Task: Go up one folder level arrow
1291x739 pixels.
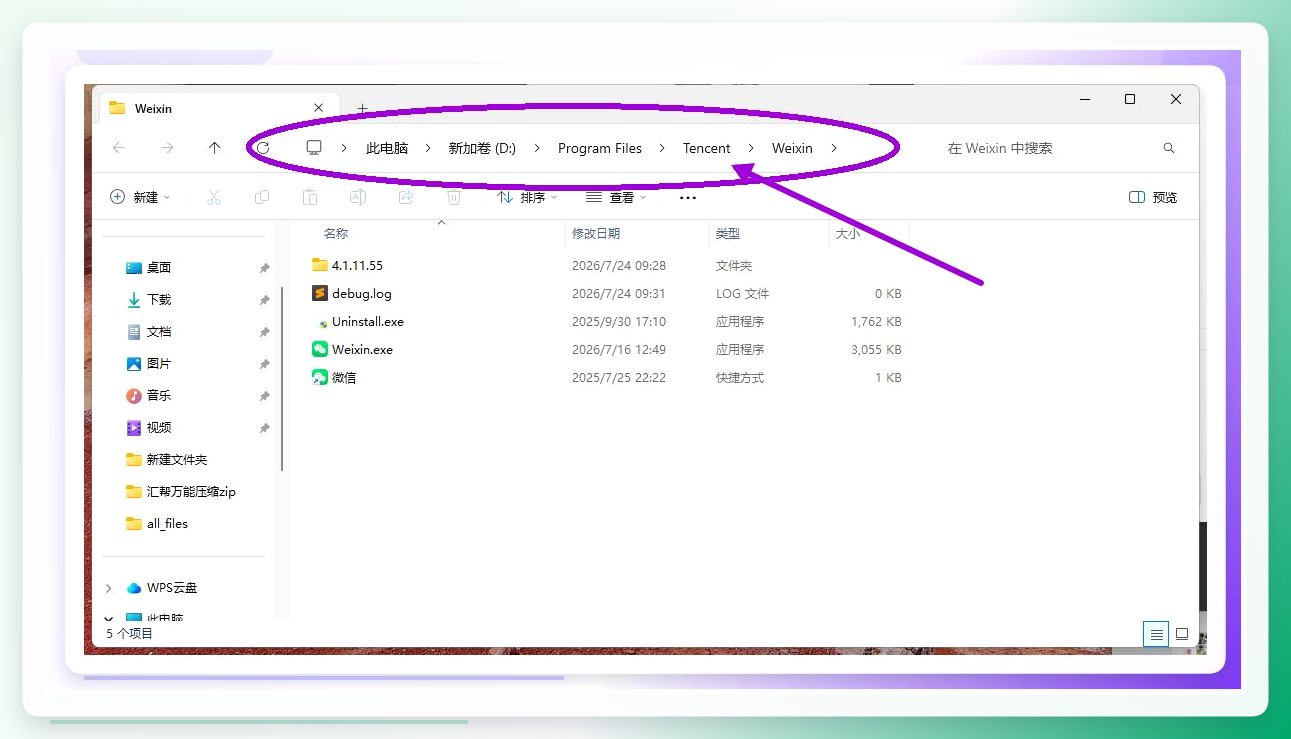Action: point(214,148)
